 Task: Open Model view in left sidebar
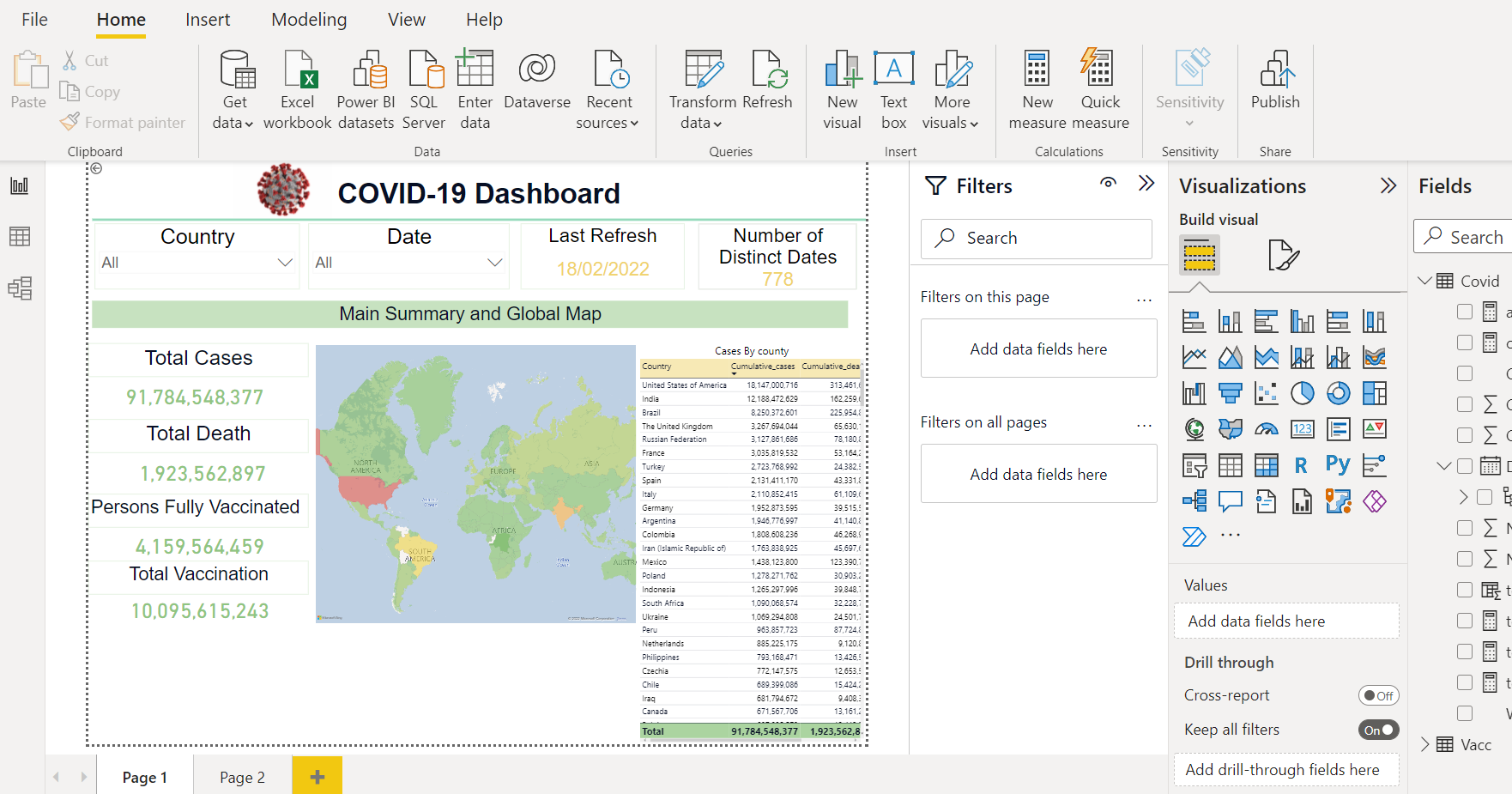(20, 288)
